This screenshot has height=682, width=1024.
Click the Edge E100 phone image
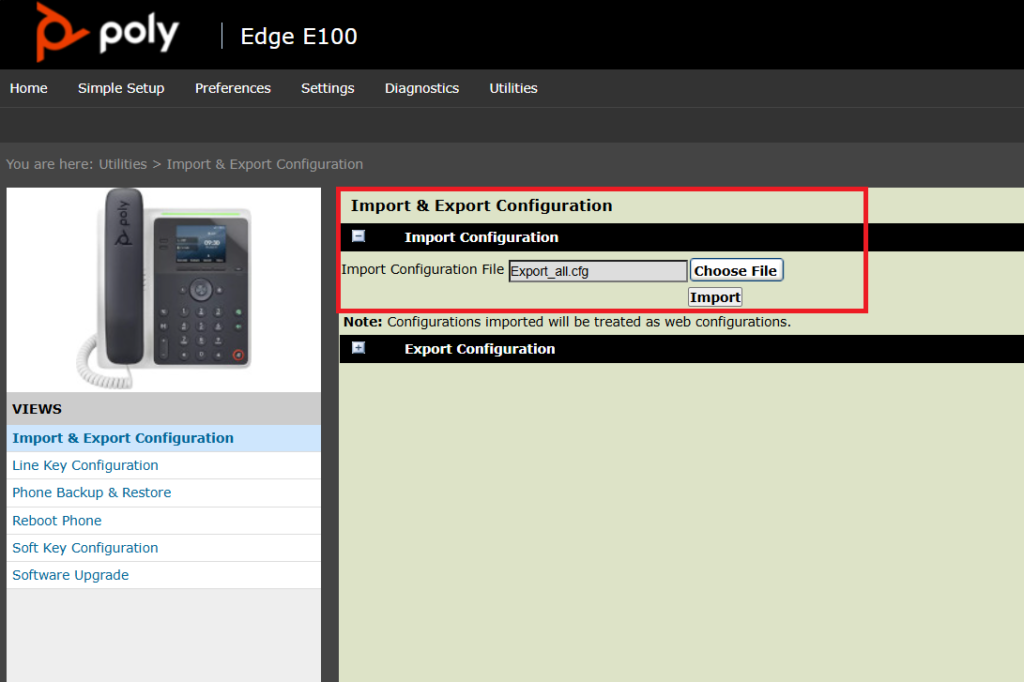coord(164,288)
